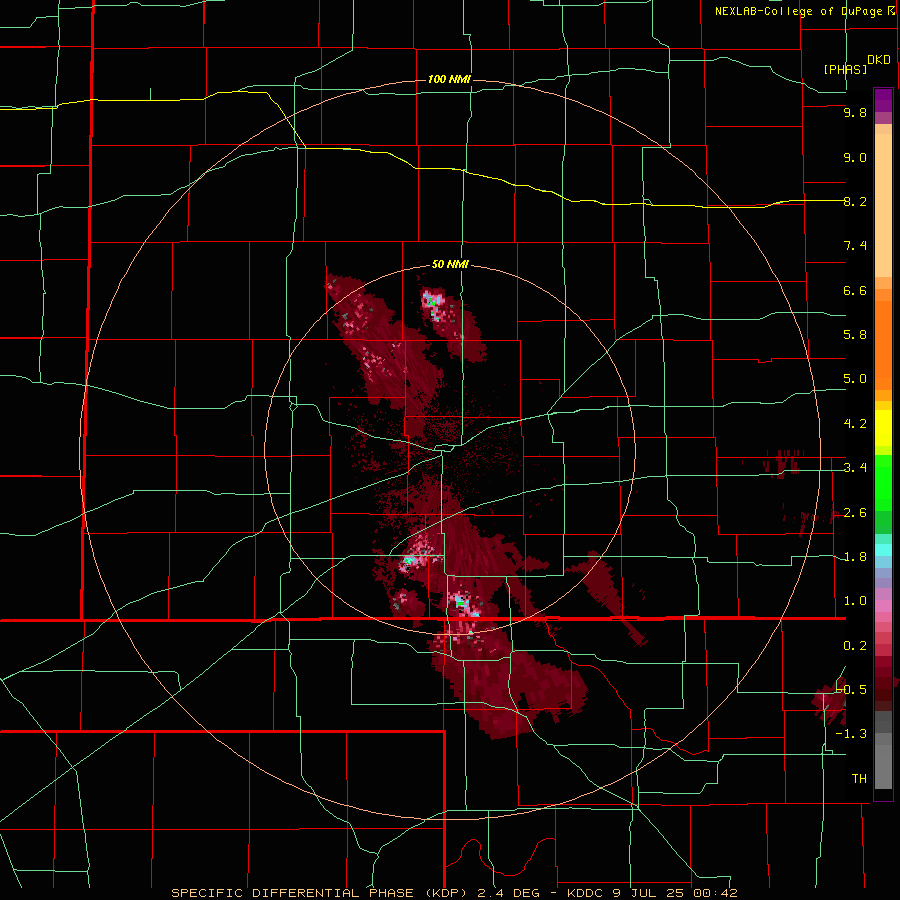Click the 7.4 scale value

pos(855,246)
